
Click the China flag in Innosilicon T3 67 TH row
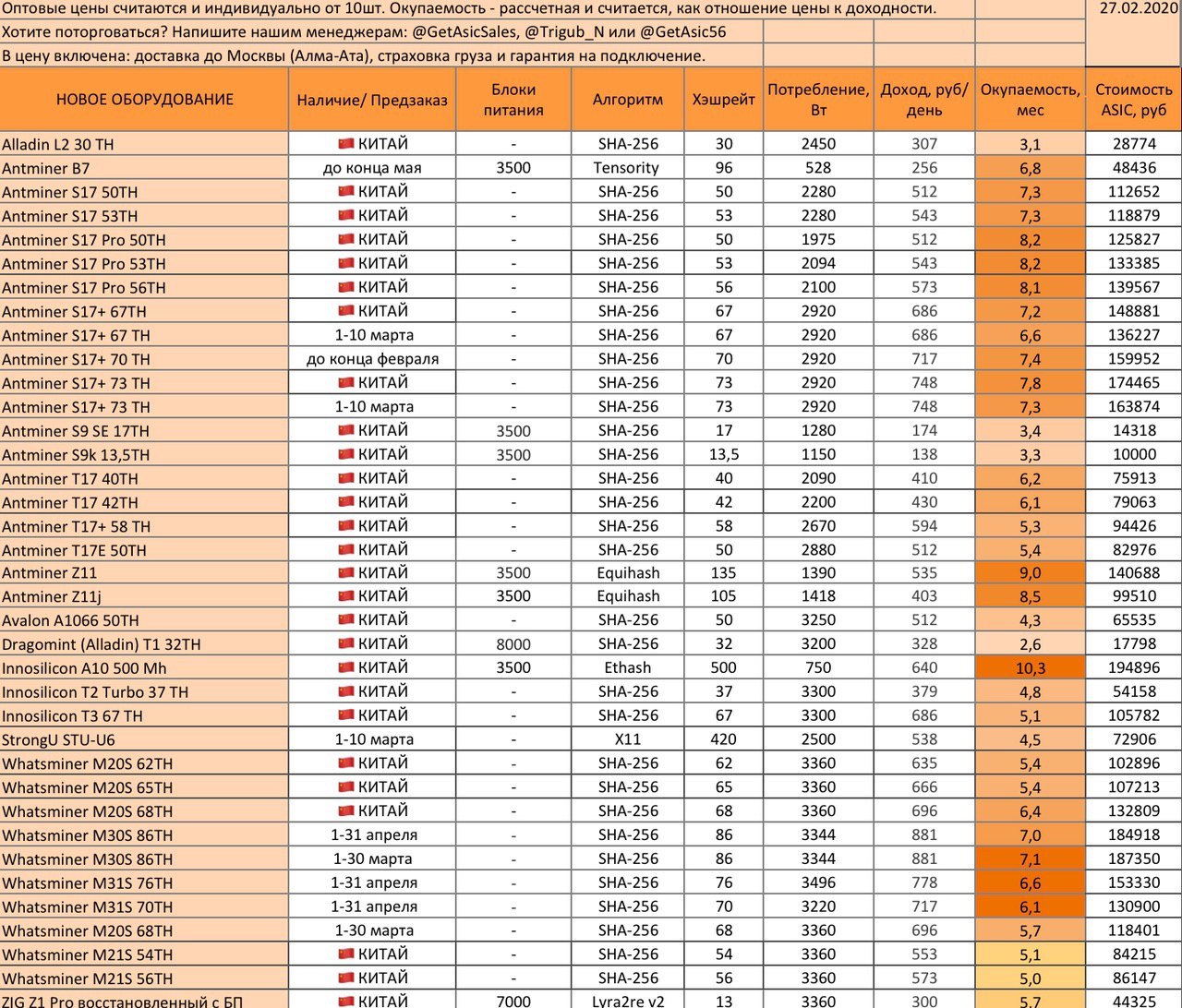[x=346, y=715]
